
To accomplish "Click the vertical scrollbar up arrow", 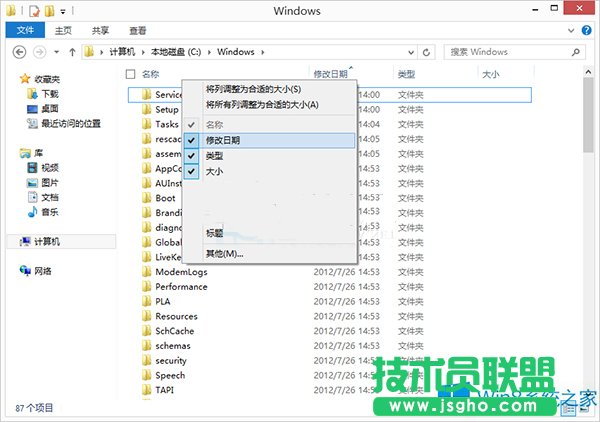I will pos(589,72).
